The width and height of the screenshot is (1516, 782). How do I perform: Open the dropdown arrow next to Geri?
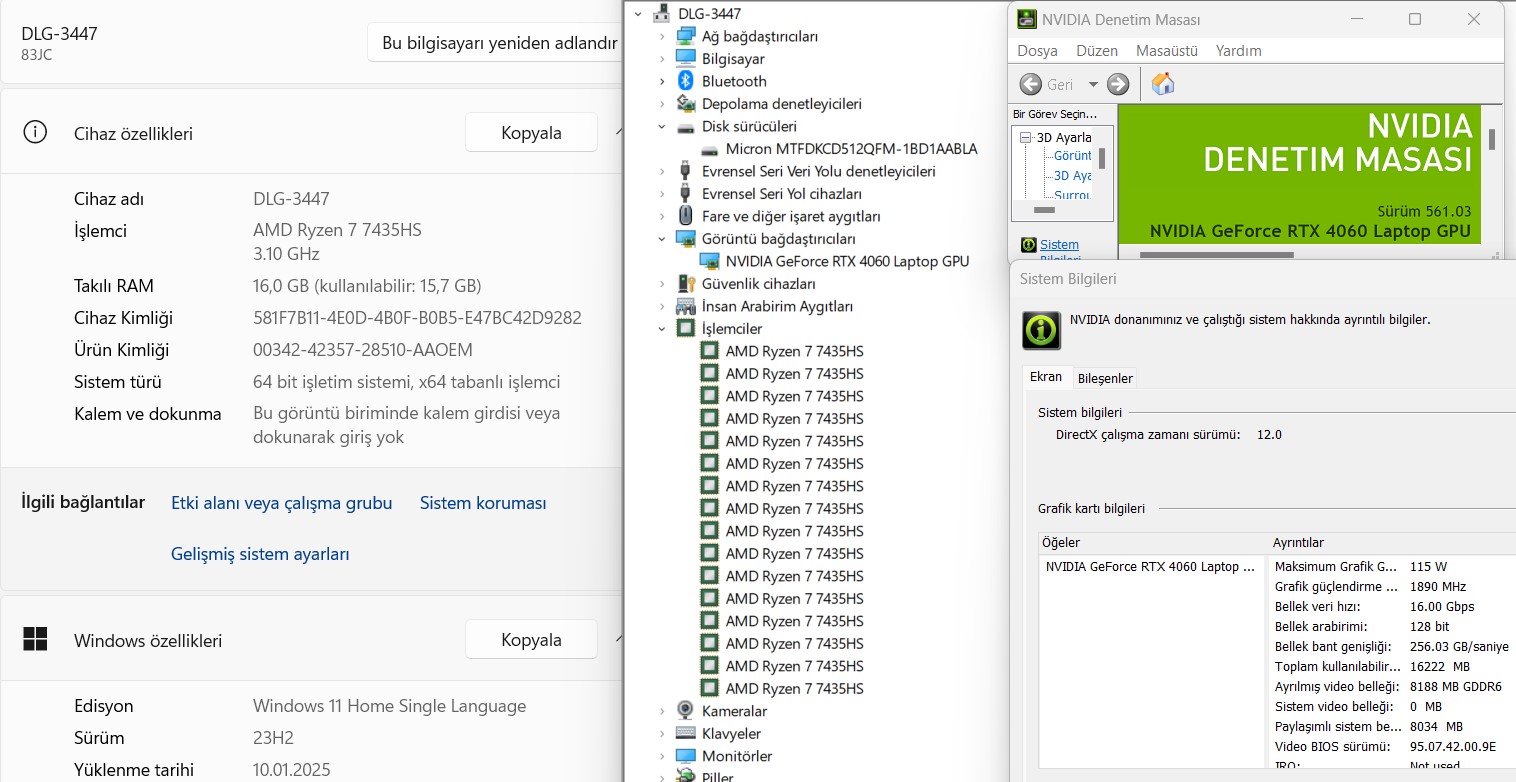[1092, 85]
